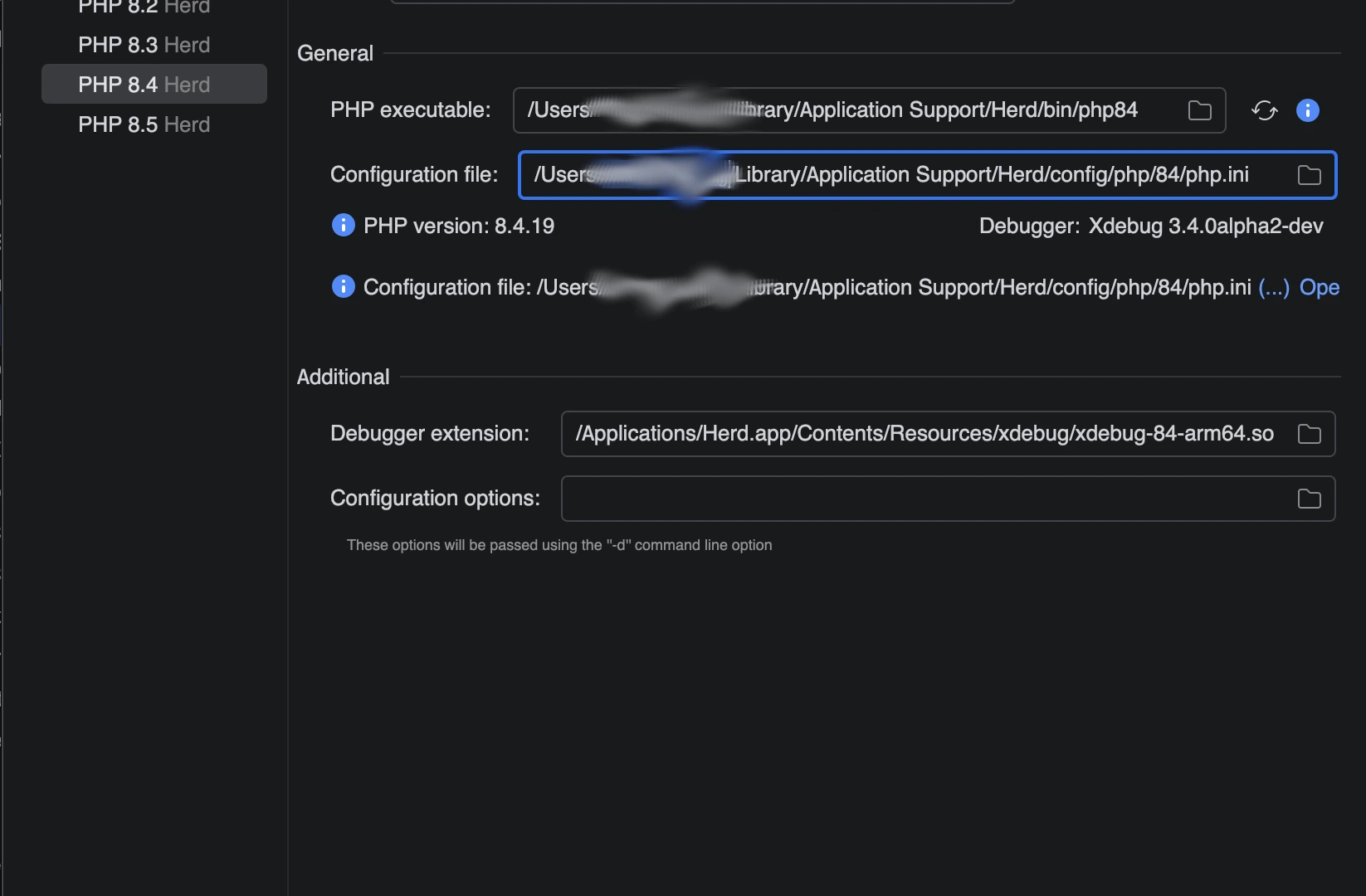1366x896 pixels.
Task: Click the Debugger extension: label
Action: tap(430, 433)
